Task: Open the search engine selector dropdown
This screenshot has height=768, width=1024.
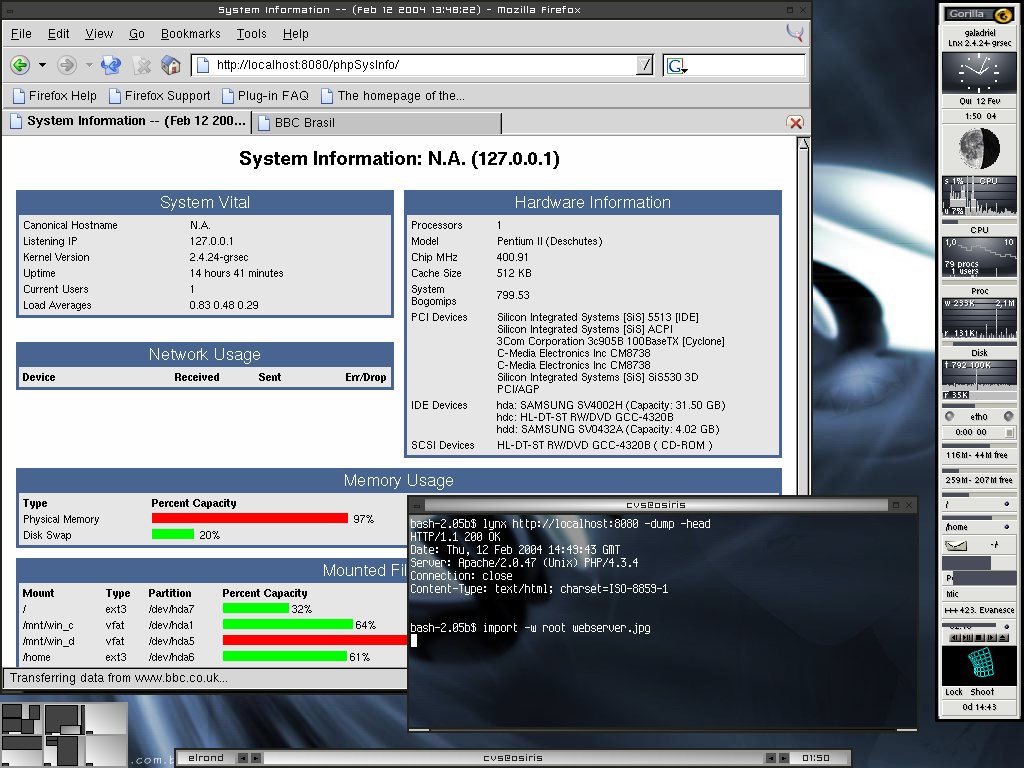Action: coord(676,65)
